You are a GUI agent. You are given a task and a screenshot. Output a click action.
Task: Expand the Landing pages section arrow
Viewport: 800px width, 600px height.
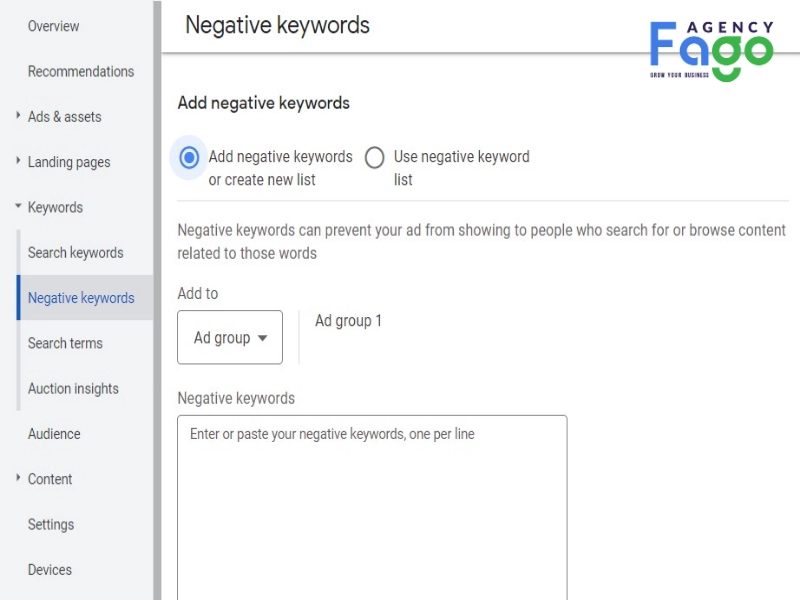pyautogui.click(x=18, y=161)
